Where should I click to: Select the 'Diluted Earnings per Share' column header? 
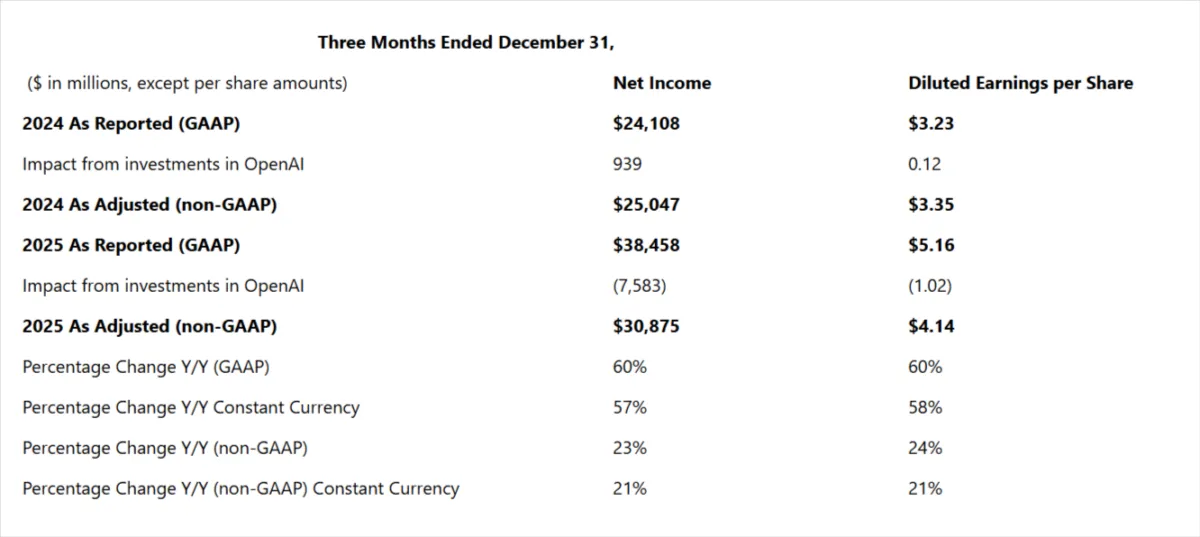[x=1020, y=83]
